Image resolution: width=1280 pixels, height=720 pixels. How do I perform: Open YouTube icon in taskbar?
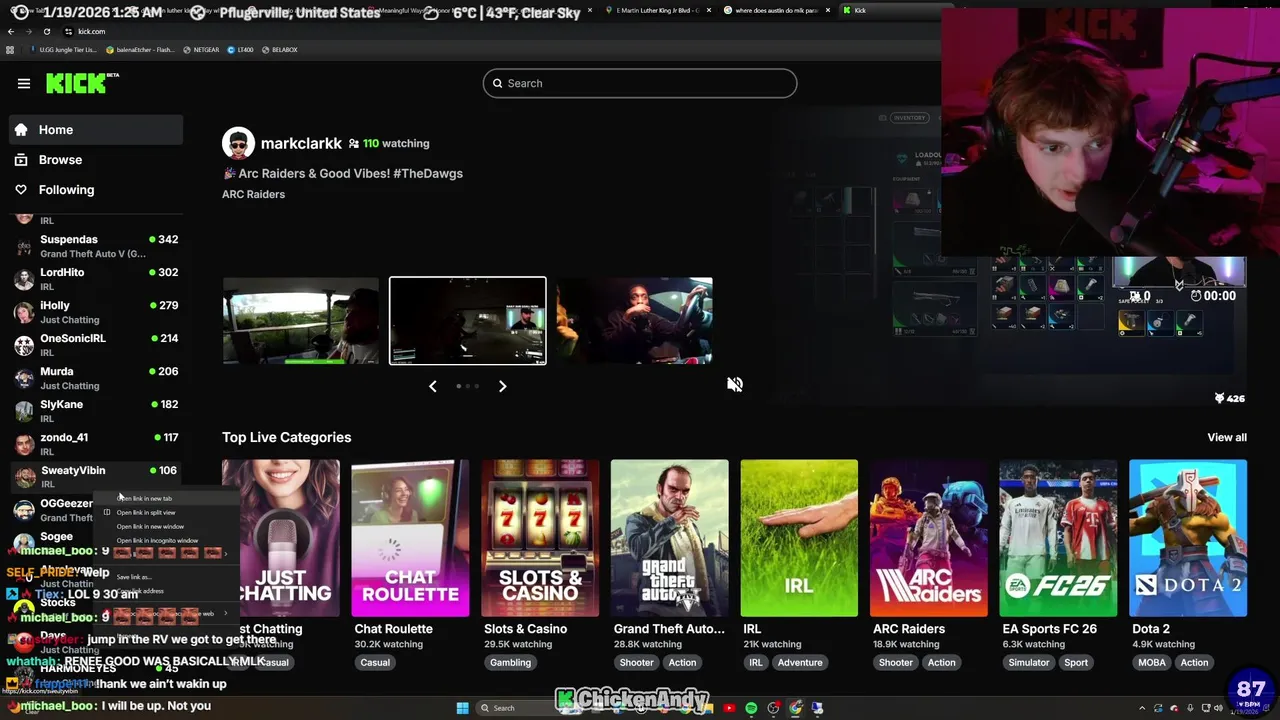[729, 708]
